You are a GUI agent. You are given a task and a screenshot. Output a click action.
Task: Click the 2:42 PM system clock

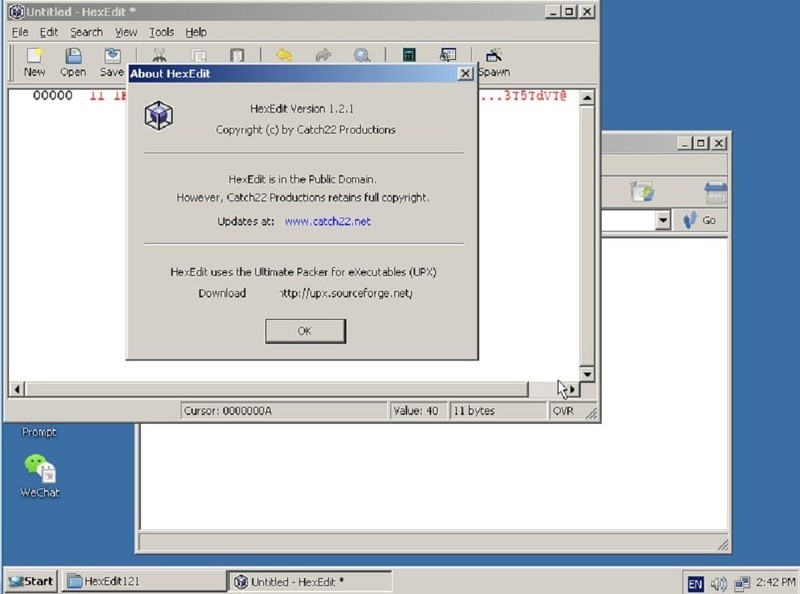pyautogui.click(x=776, y=582)
